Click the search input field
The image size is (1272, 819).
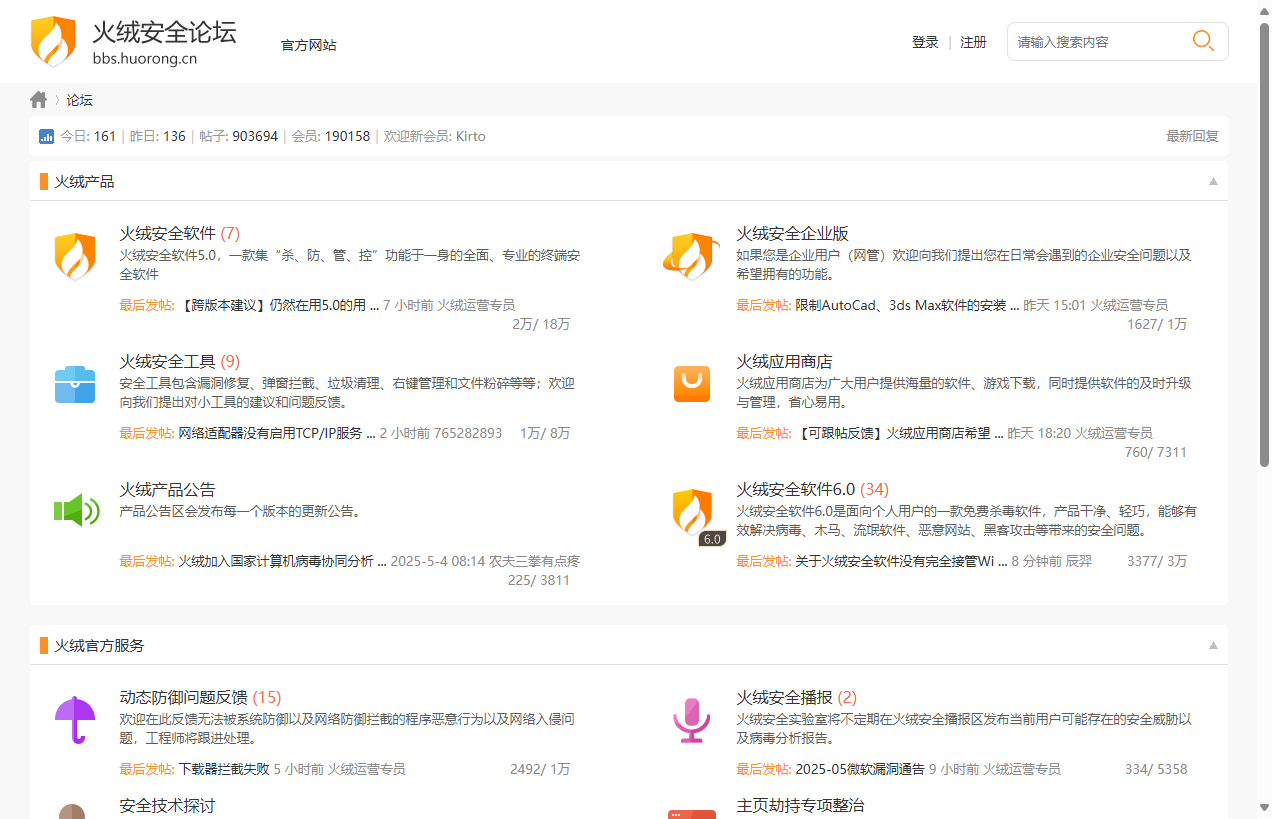(x=1090, y=41)
